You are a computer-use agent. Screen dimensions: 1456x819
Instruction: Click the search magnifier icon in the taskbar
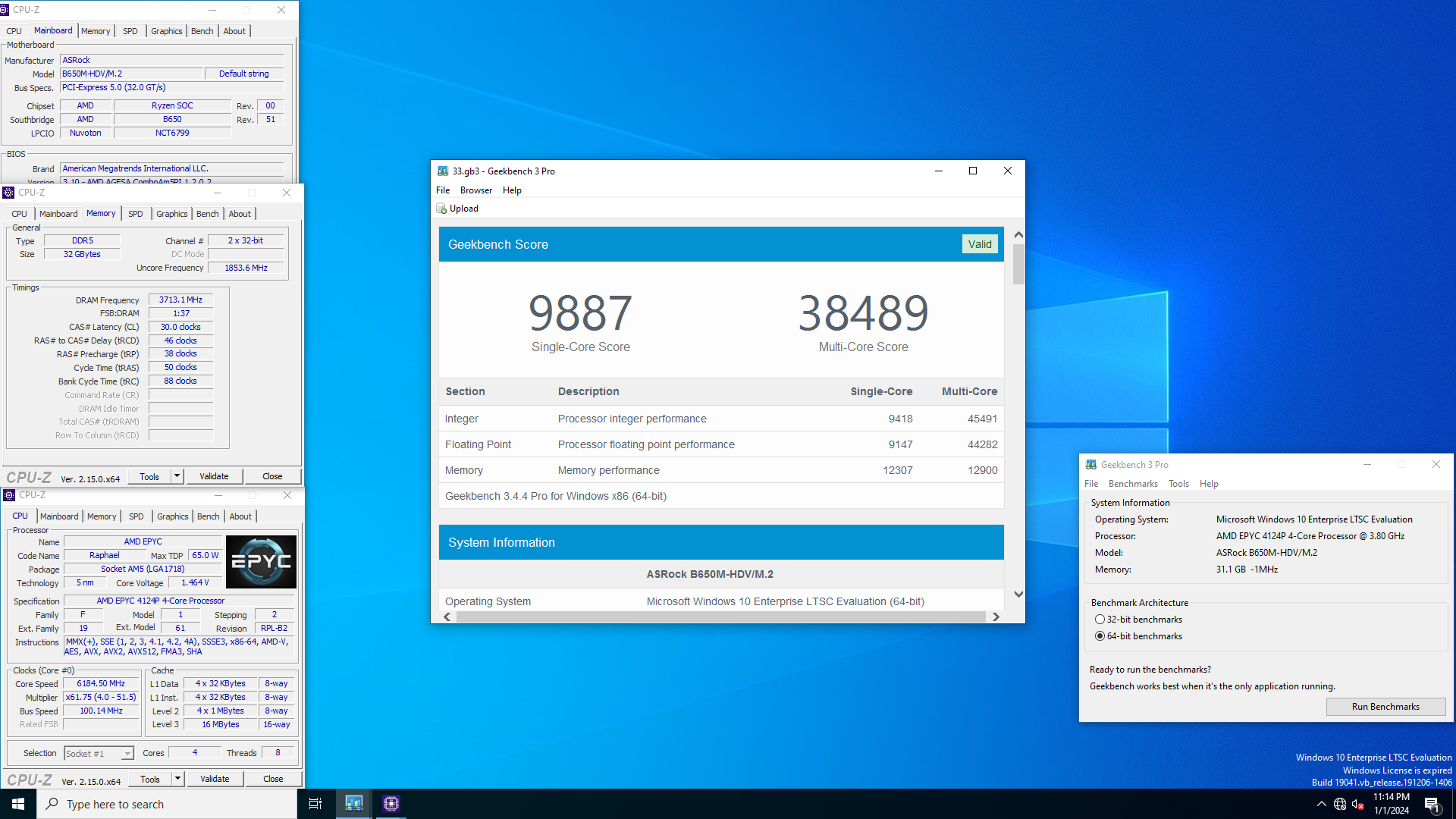tap(52, 804)
